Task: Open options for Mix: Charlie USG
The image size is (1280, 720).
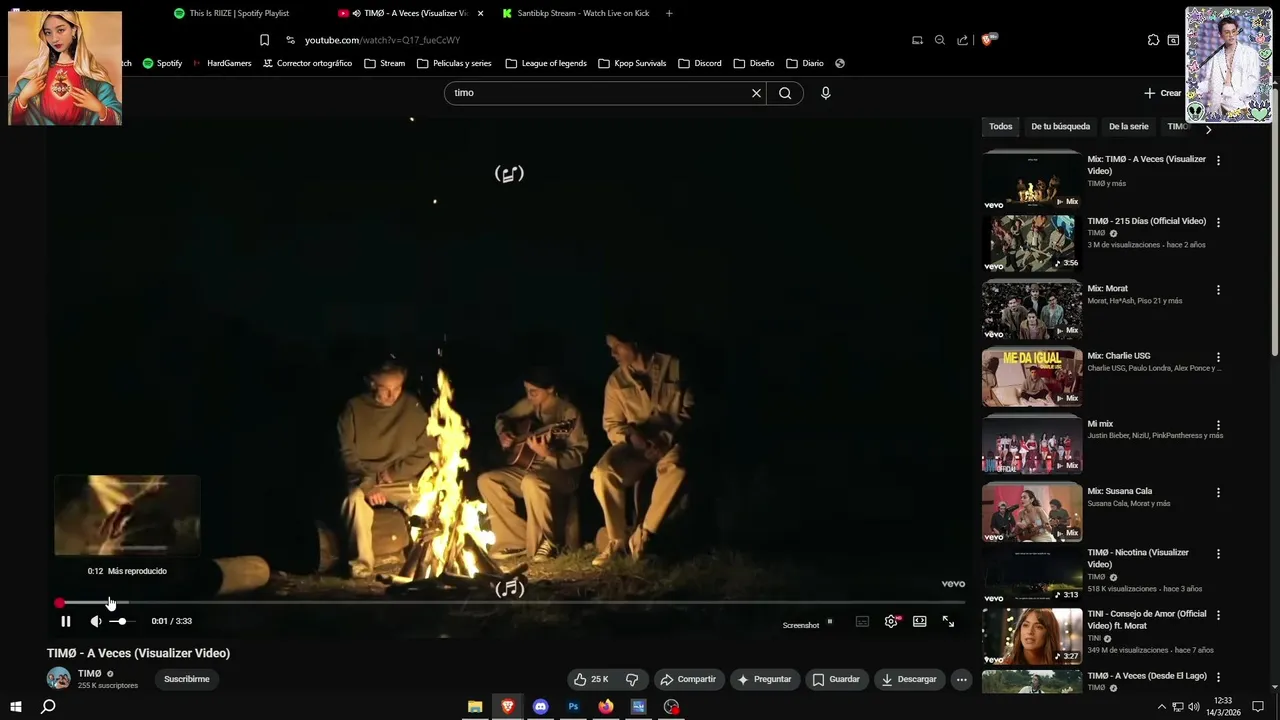Action: coord(1218,357)
